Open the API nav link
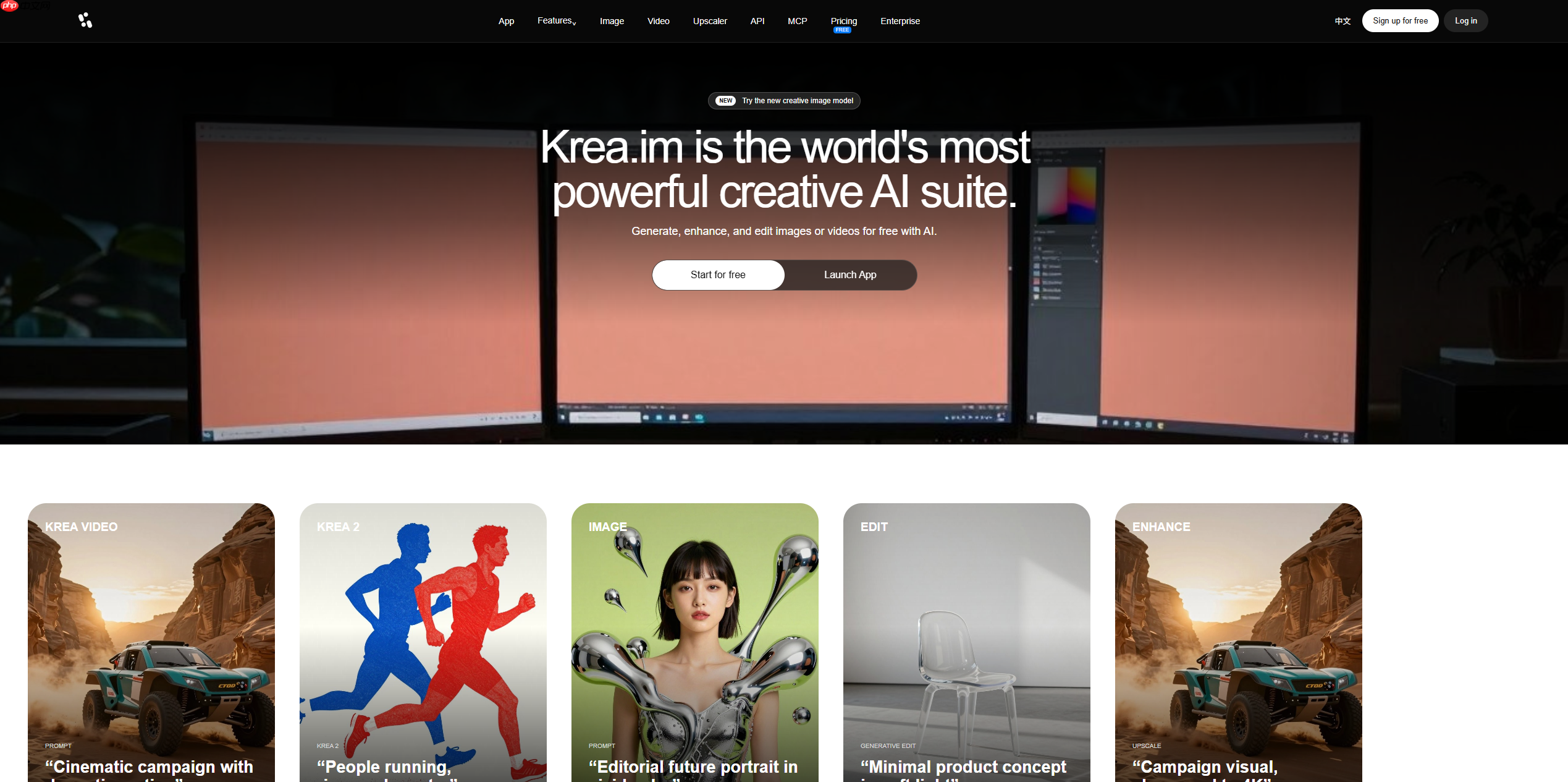Image resolution: width=1568 pixels, height=782 pixels. pyautogui.click(x=757, y=21)
